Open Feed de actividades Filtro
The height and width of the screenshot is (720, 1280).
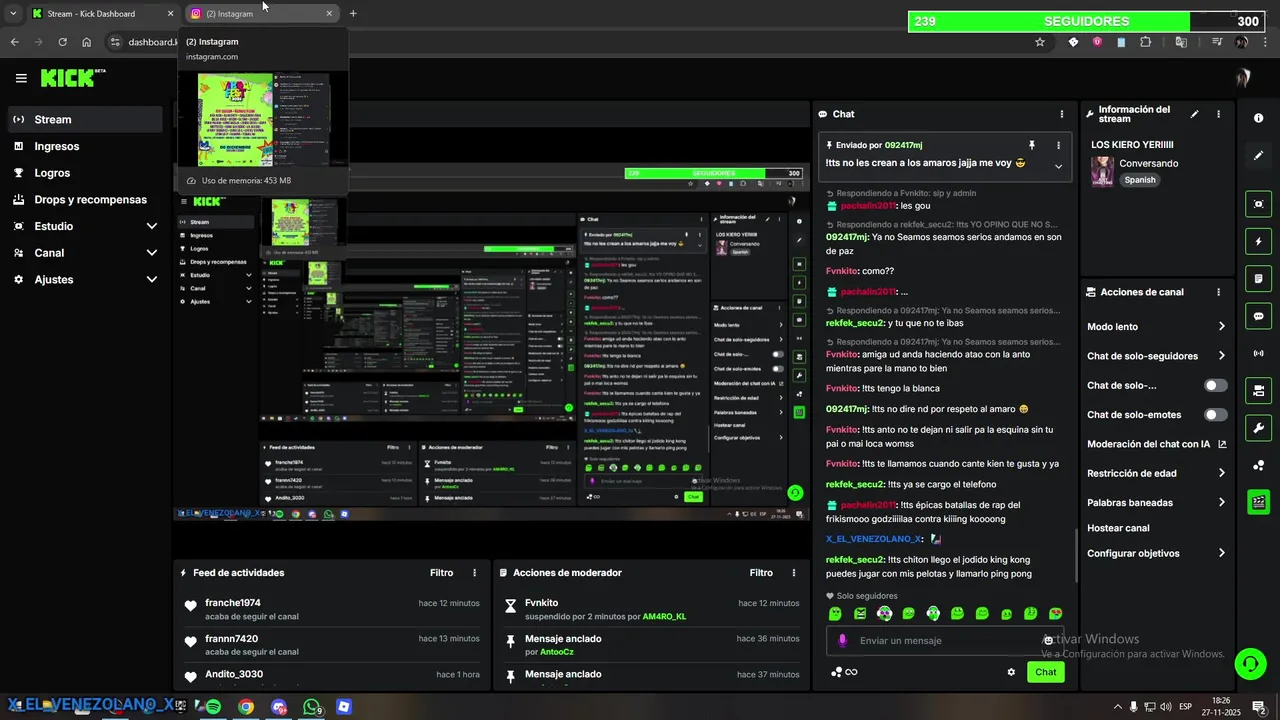click(x=441, y=573)
